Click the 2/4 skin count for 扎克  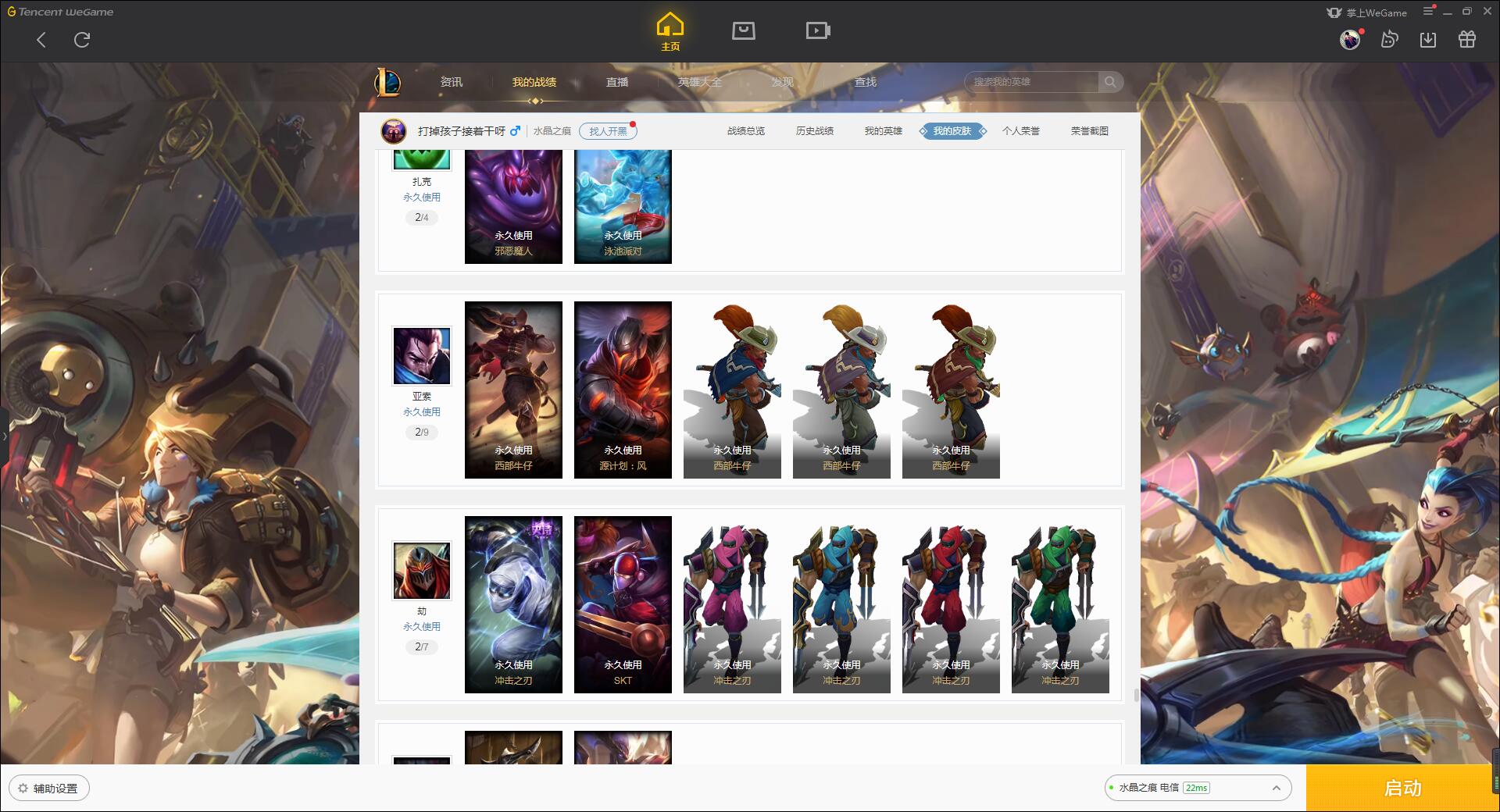point(422,217)
